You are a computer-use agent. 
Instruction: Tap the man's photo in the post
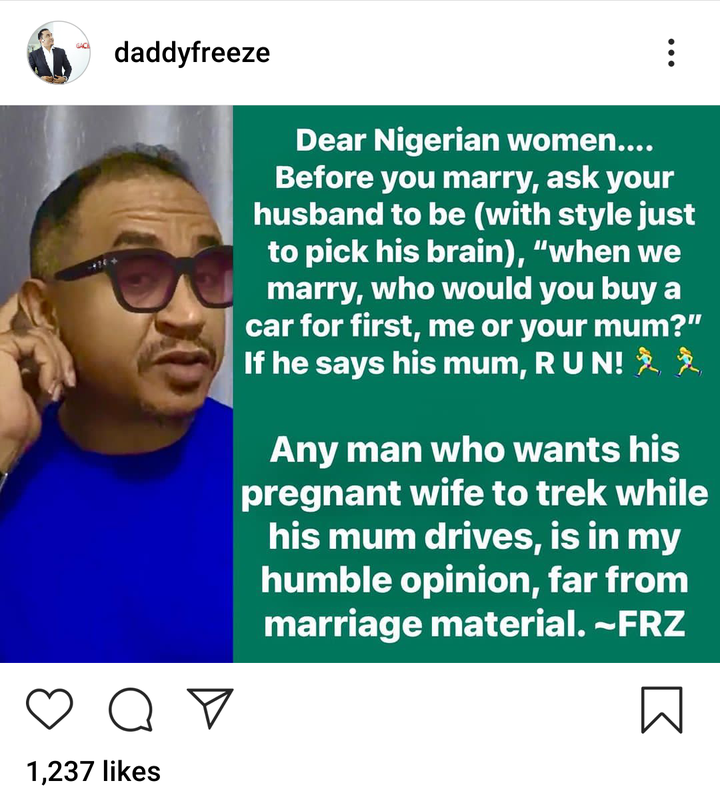pos(116,384)
